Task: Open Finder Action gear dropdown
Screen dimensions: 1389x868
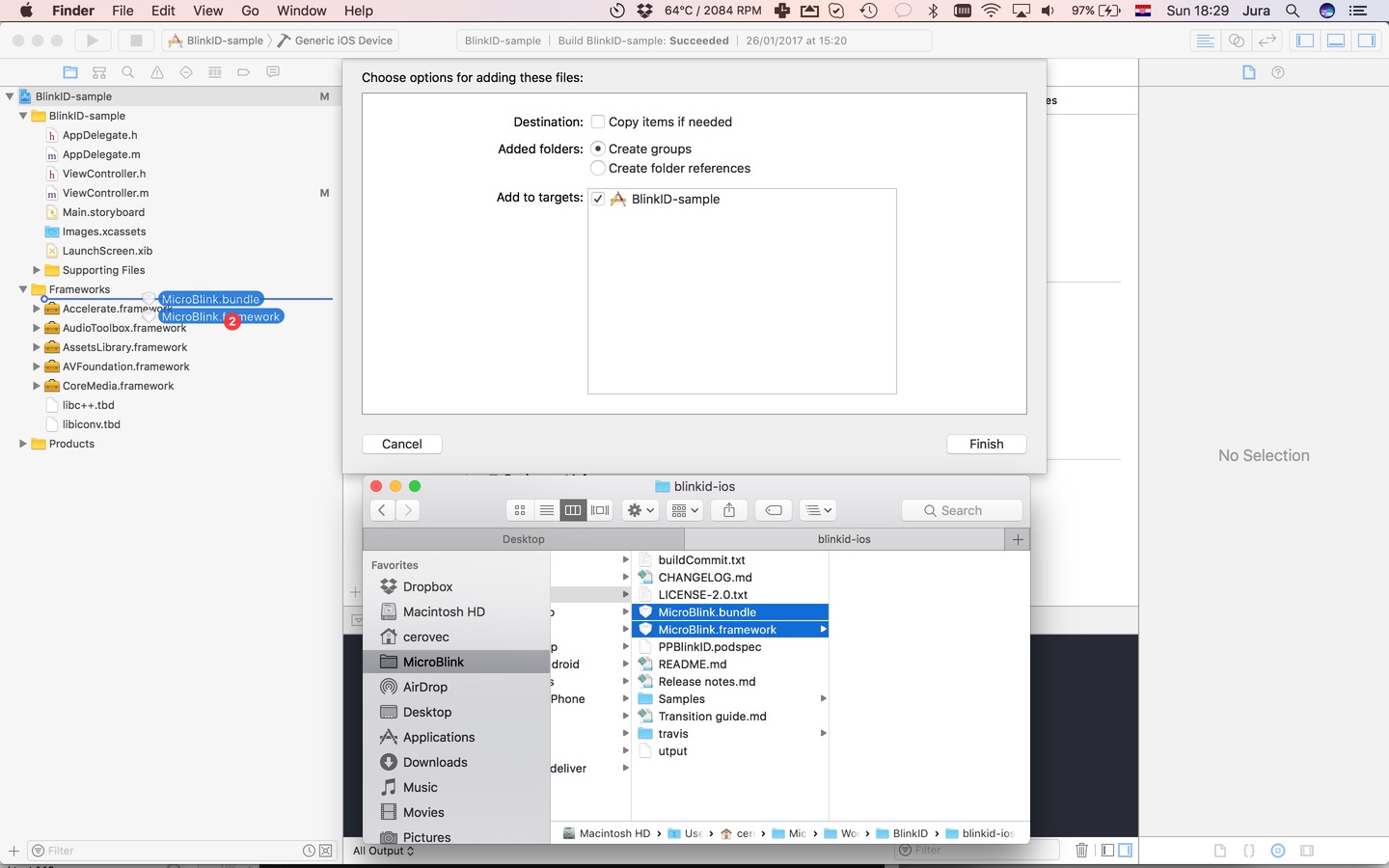Action: click(x=640, y=510)
